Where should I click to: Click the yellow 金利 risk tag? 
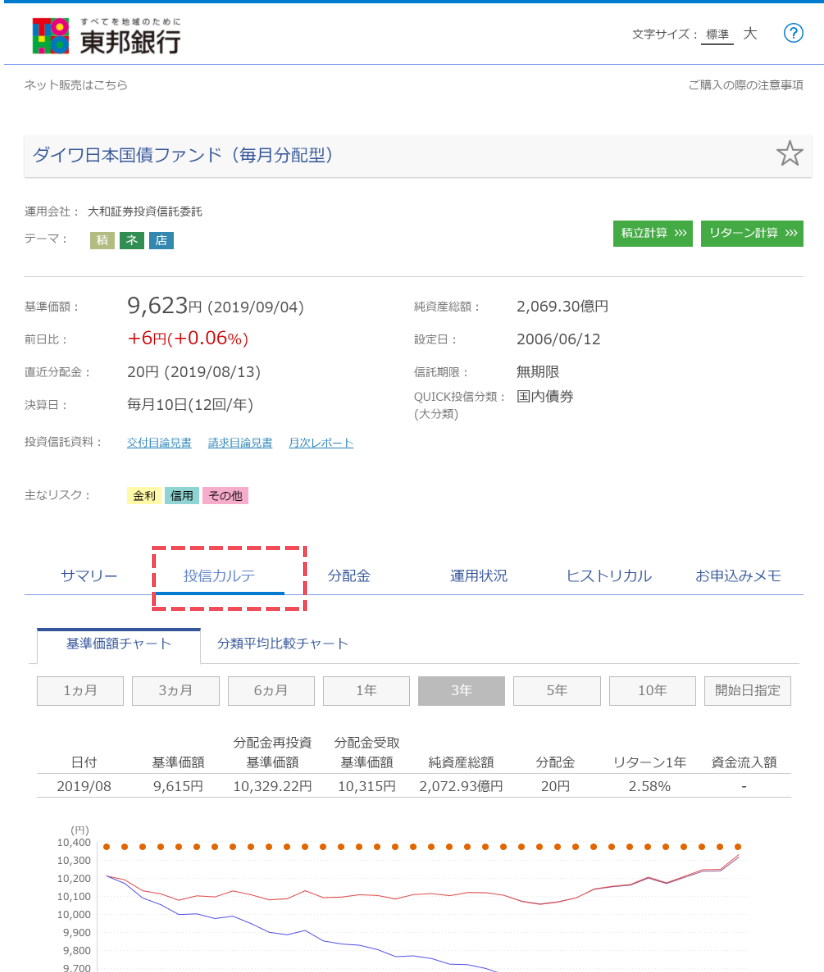[x=144, y=495]
